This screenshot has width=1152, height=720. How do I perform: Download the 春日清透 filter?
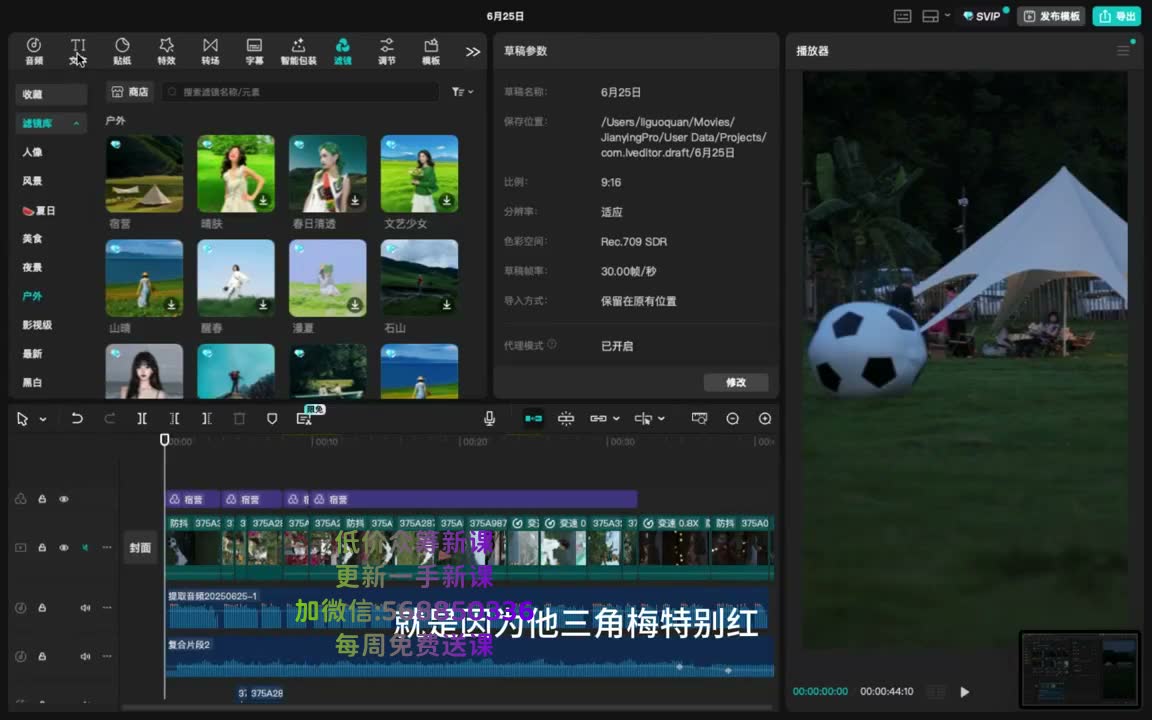click(x=355, y=200)
